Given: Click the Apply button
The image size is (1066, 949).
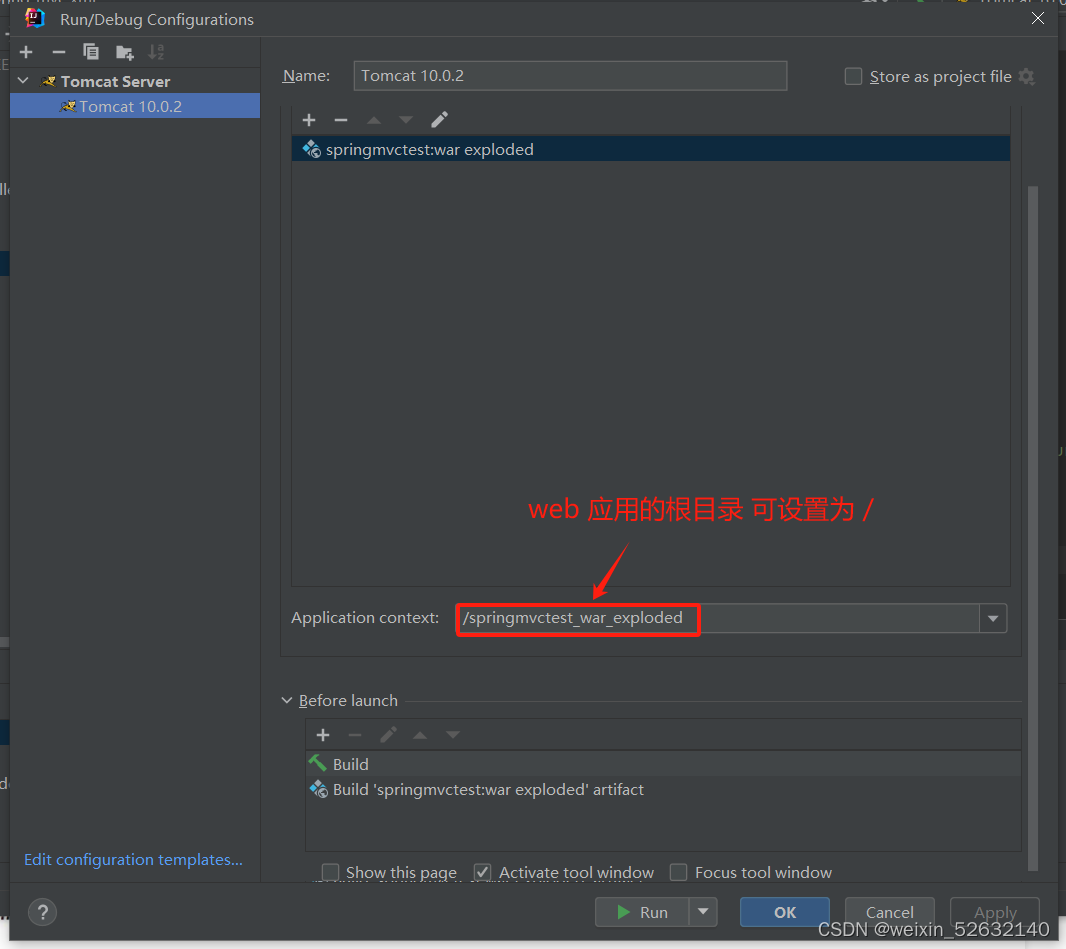Looking at the screenshot, I should pos(995,912).
